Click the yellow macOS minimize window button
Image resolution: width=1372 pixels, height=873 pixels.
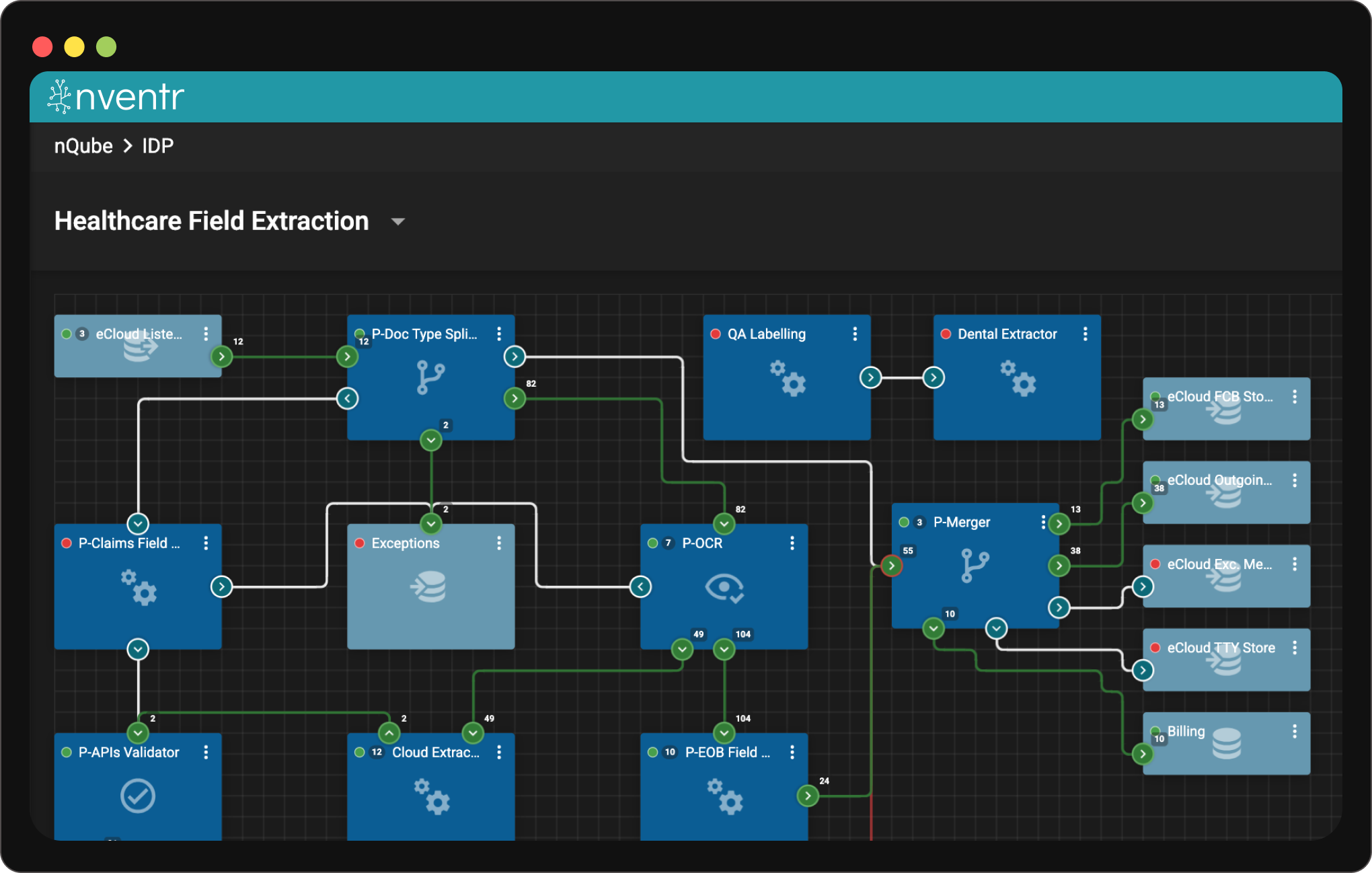tap(74, 46)
